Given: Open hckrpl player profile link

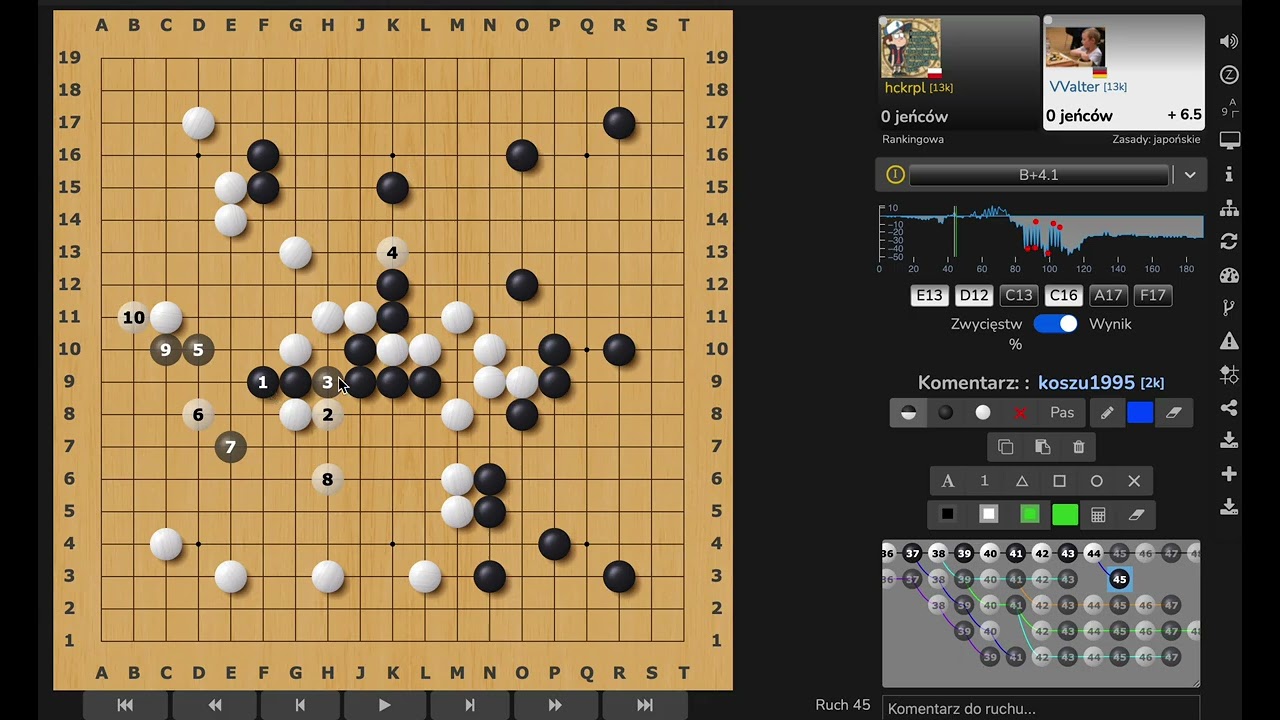Looking at the screenshot, I should click(906, 88).
